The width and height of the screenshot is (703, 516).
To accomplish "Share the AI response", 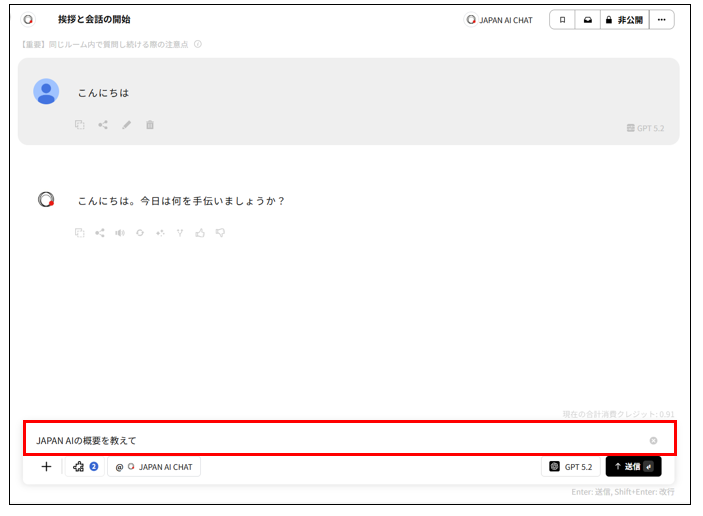I will coord(100,233).
